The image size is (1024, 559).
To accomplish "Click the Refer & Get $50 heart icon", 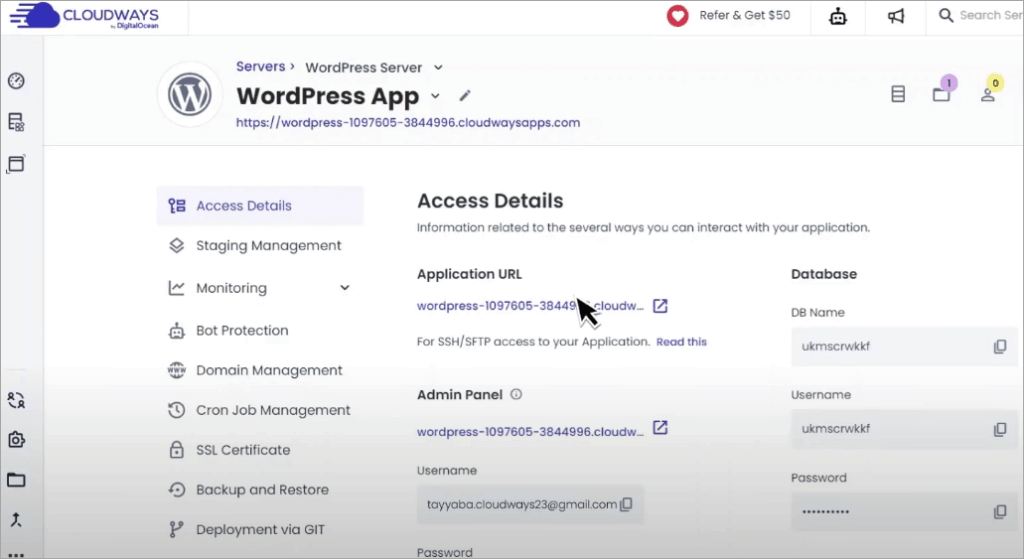I will 677,16.
